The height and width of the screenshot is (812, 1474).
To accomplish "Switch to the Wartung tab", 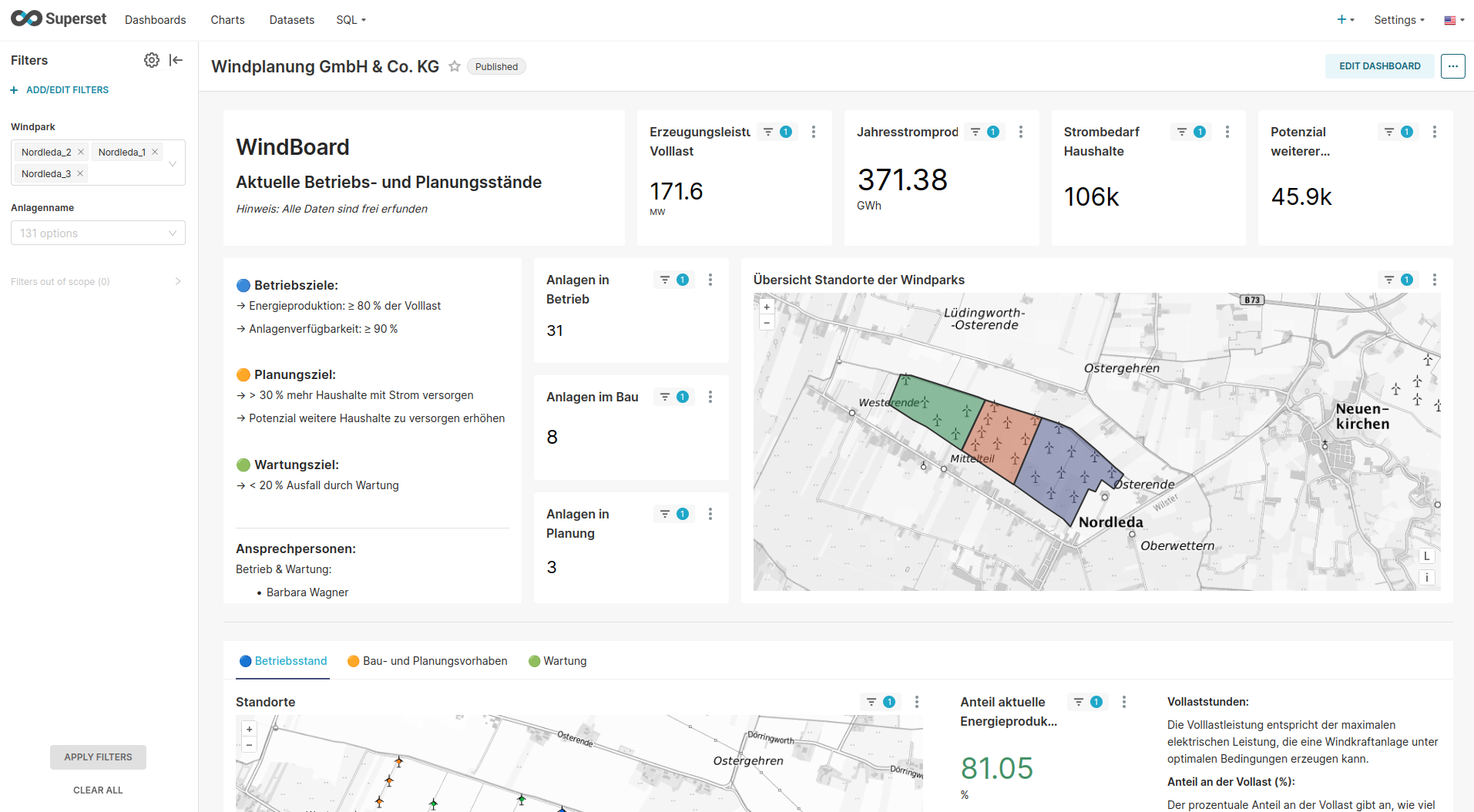I will pos(558,661).
